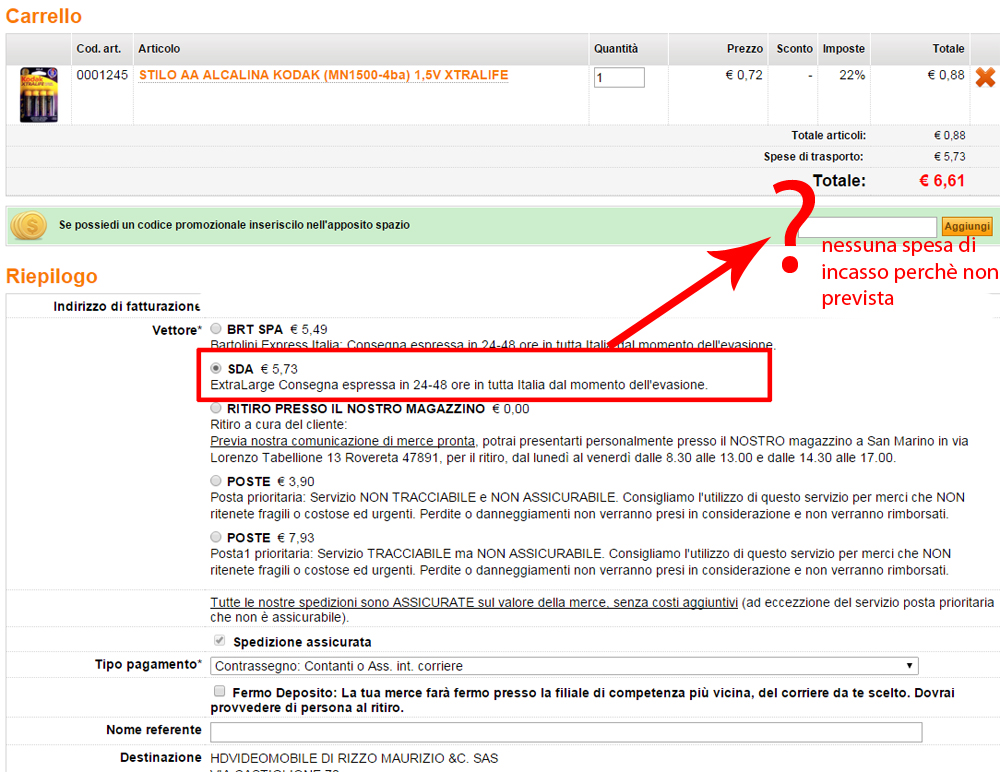Click the quantity field for the Kodak batteries
This screenshot has height=772, width=1000.
tap(619, 77)
